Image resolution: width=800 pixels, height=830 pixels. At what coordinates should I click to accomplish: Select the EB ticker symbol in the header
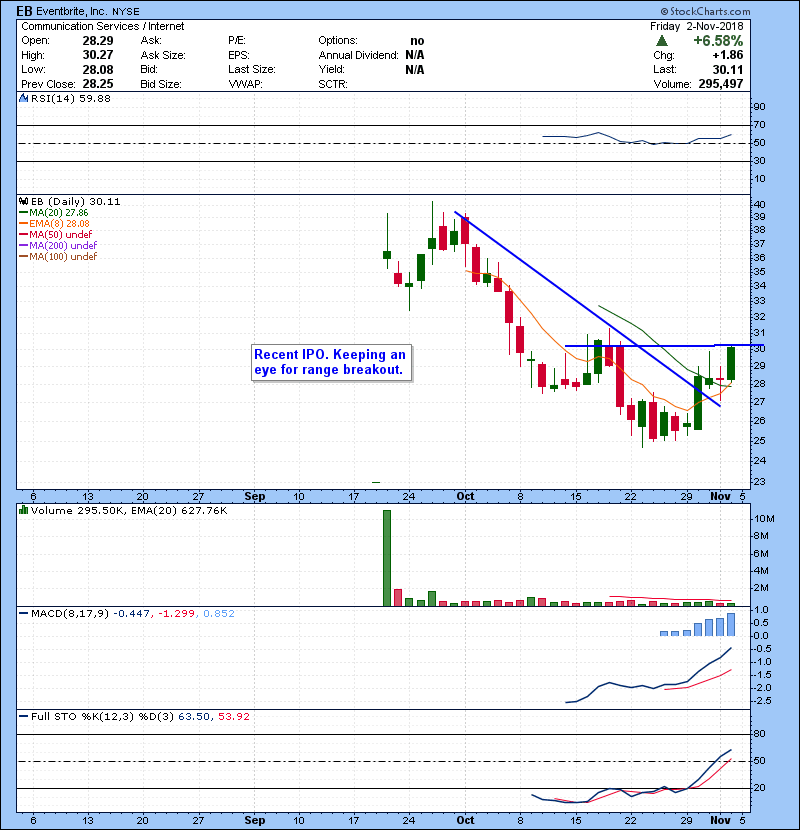click(24, 11)
